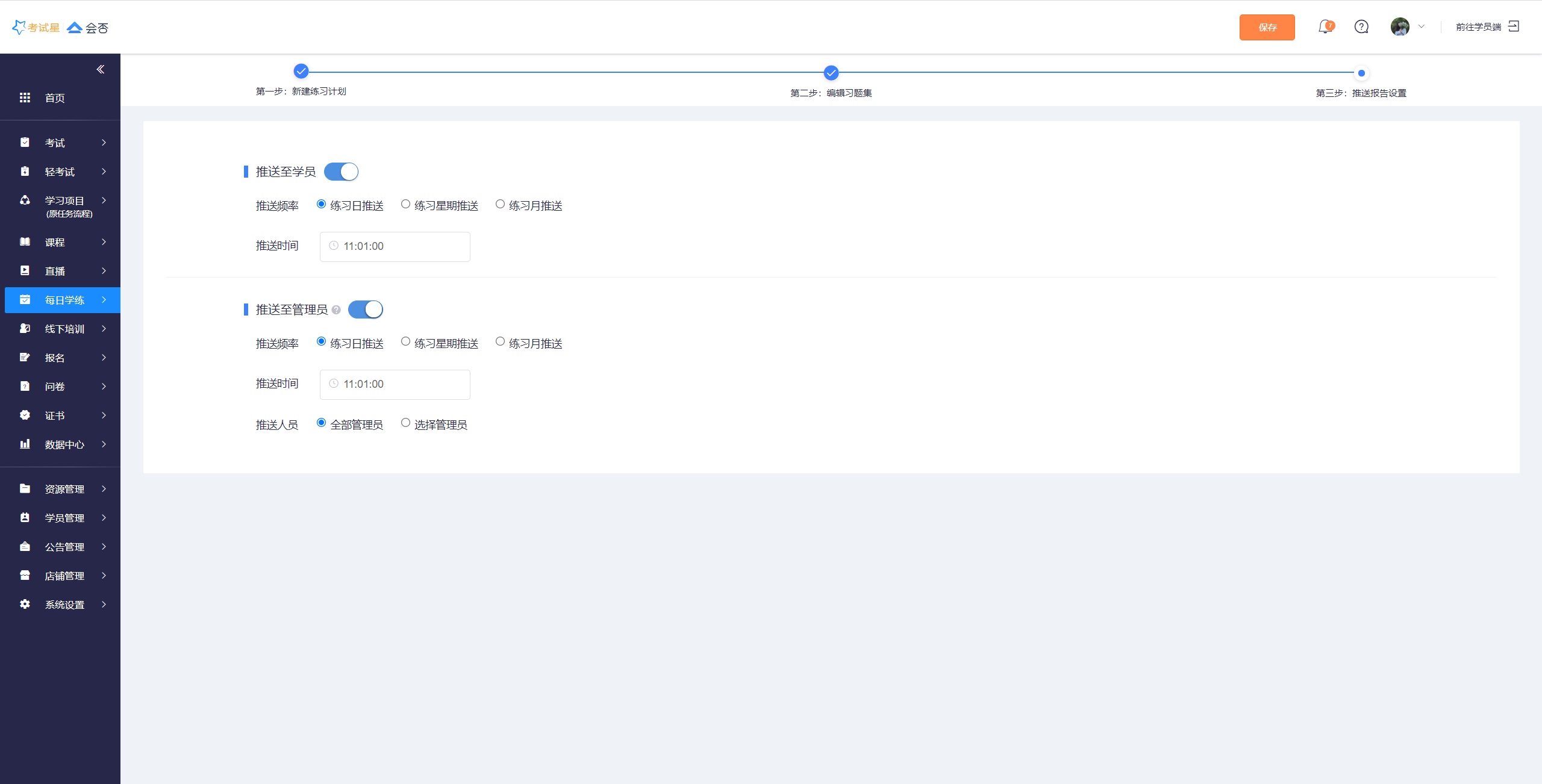The image size is (1542, 784).
Task: Select 练习星期推送 under 推送至学员
Action: [405, 204]
